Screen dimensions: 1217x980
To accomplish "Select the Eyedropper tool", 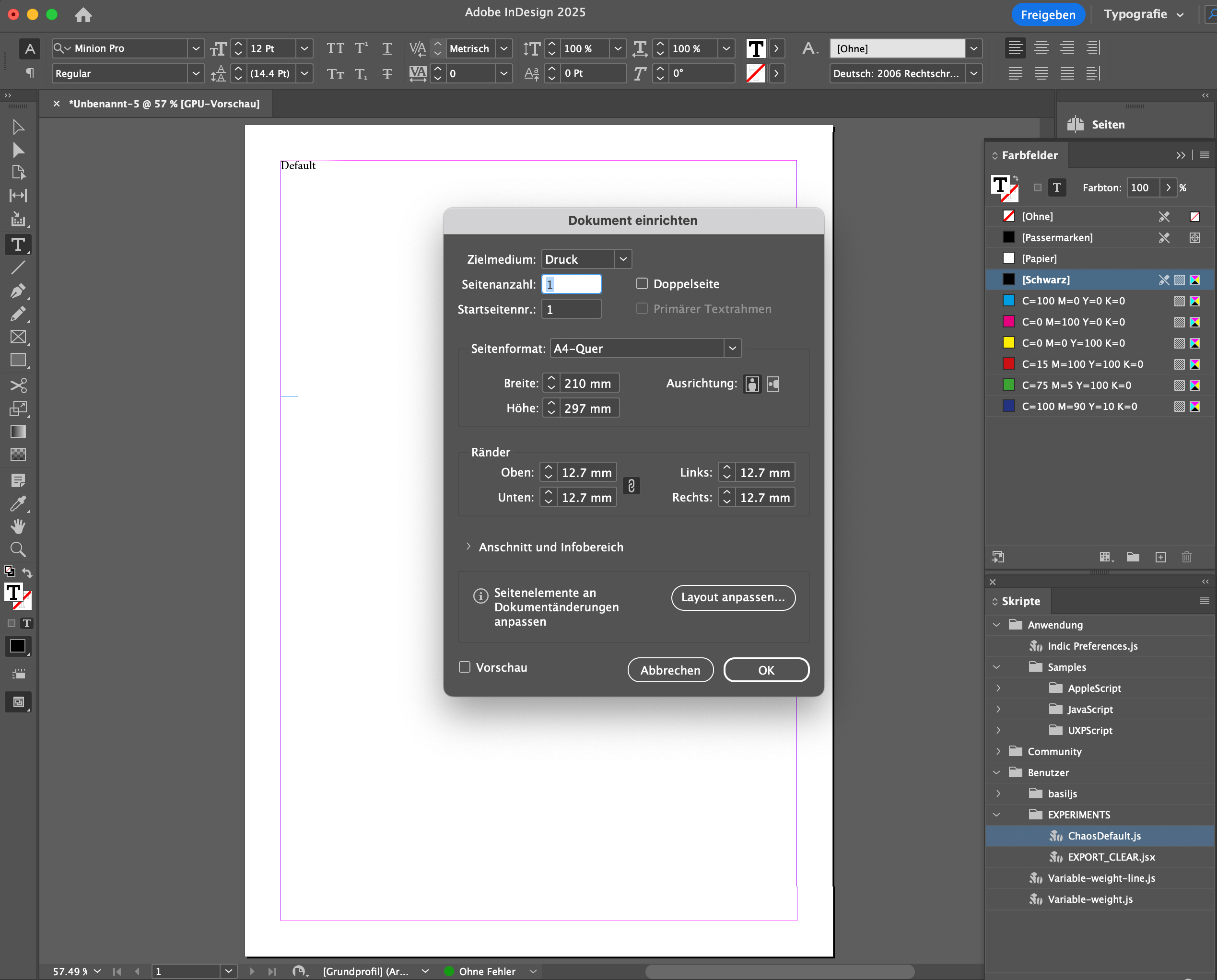I will (x=18, y=503).
